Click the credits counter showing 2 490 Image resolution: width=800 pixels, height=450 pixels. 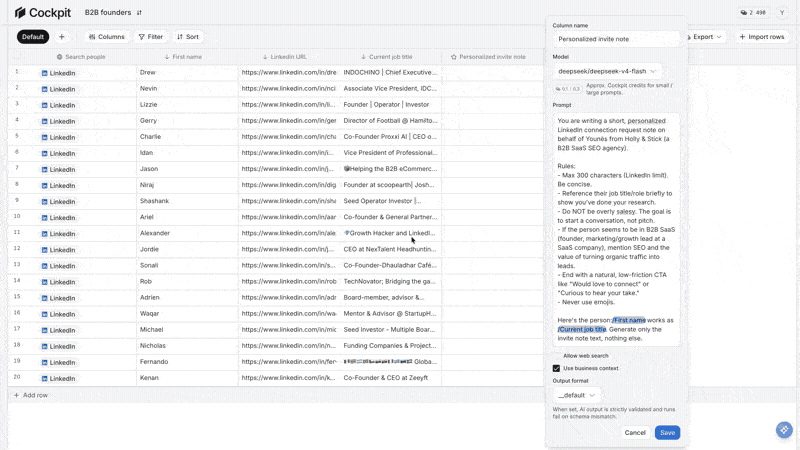click(x=754, y=13)
